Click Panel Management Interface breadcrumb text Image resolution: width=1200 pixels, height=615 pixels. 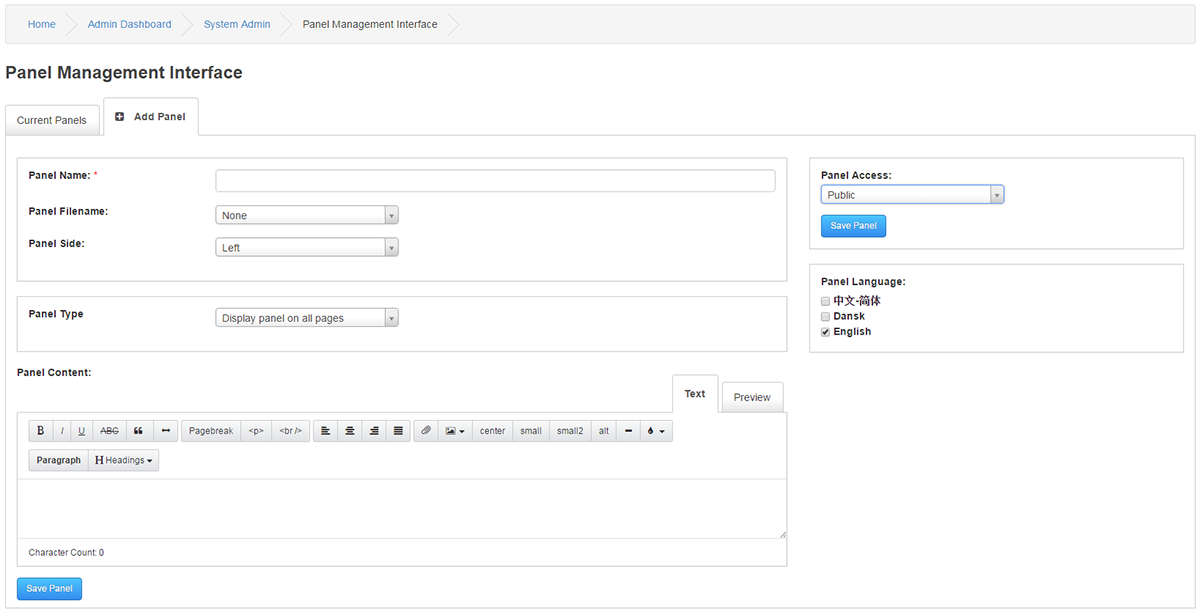click(x=370, y=24)
